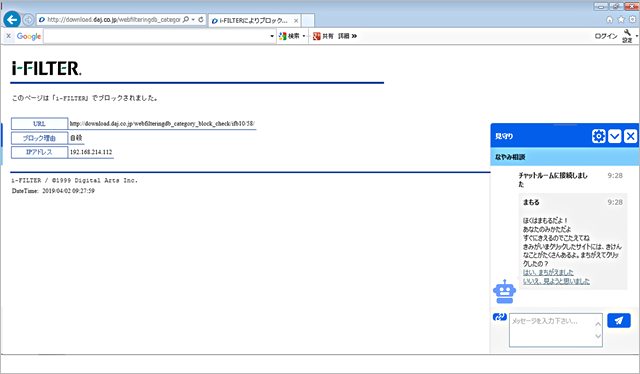This screenshot has height=374, width=640.
Task: Open browser home icon
Action: tap(609, 20)
